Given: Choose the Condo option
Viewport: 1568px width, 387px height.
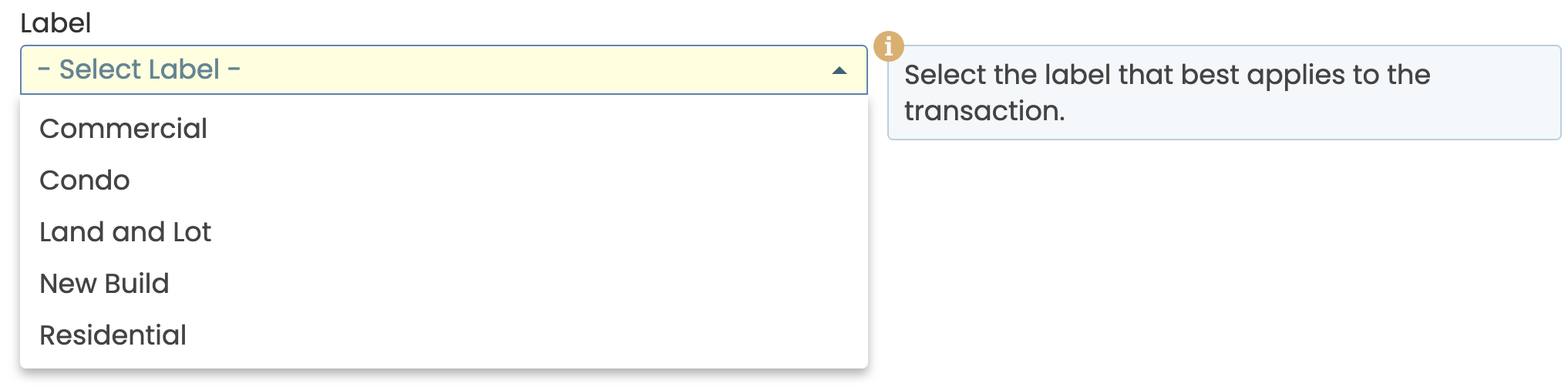Looking at the screenshot, I should [x=85, y=180].
